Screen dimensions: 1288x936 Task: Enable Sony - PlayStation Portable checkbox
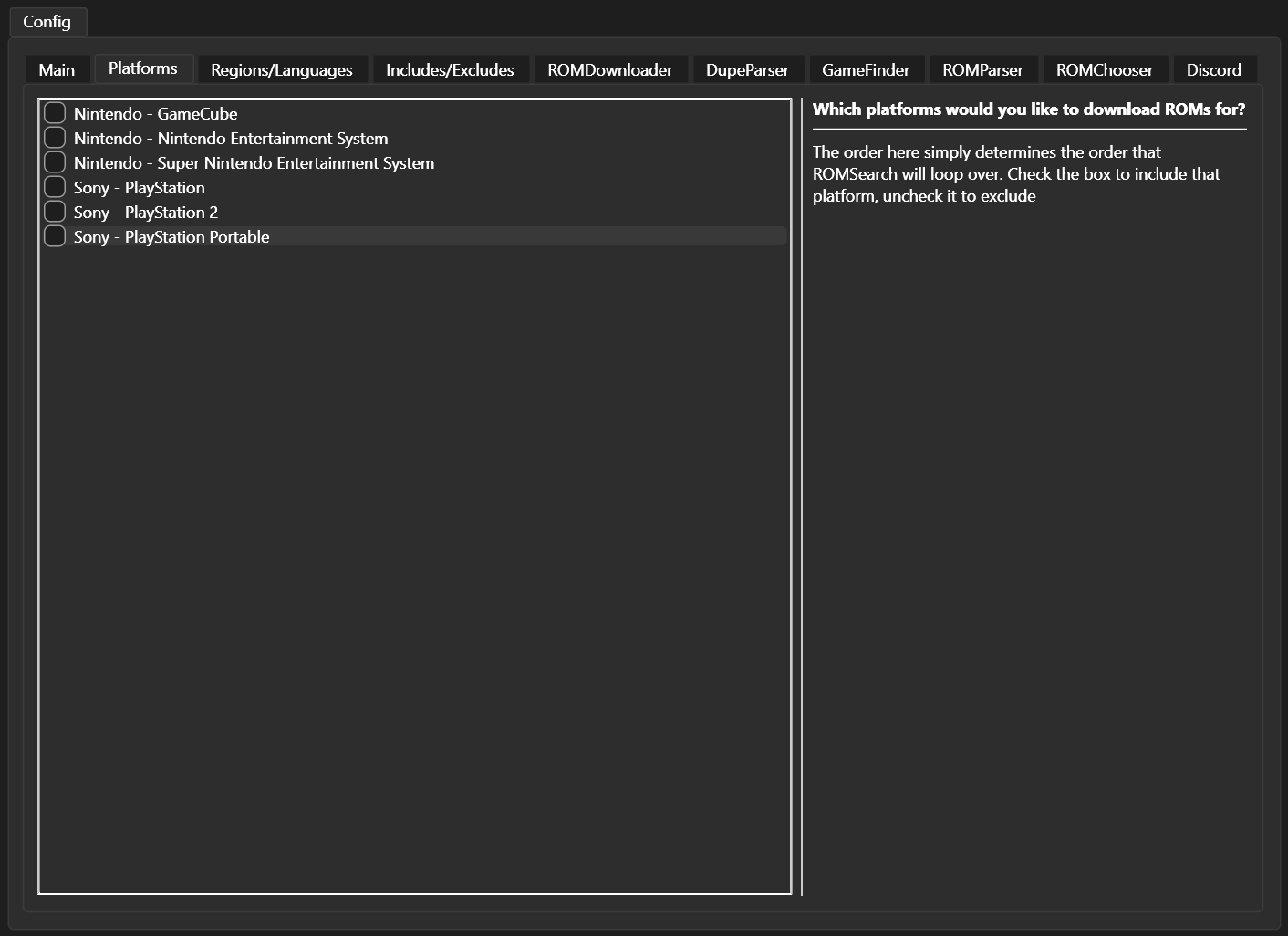55,236
